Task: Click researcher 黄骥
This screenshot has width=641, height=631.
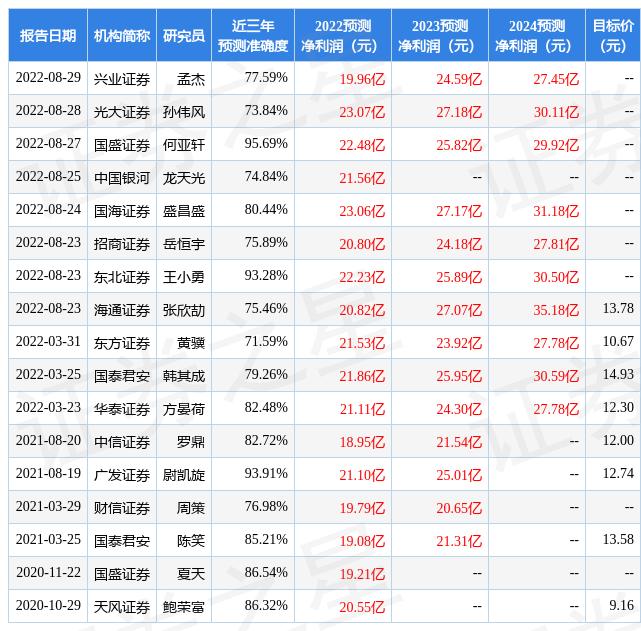Action: 191,343
